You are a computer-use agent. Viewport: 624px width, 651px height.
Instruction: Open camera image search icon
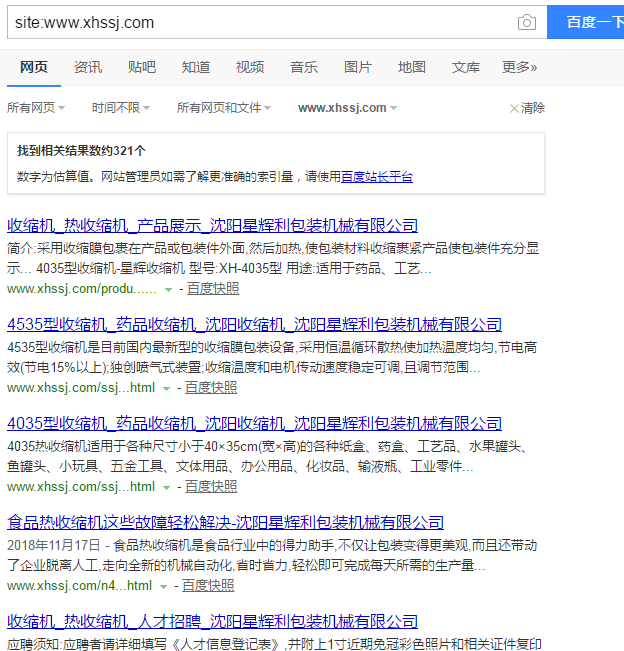coord(526,22)
